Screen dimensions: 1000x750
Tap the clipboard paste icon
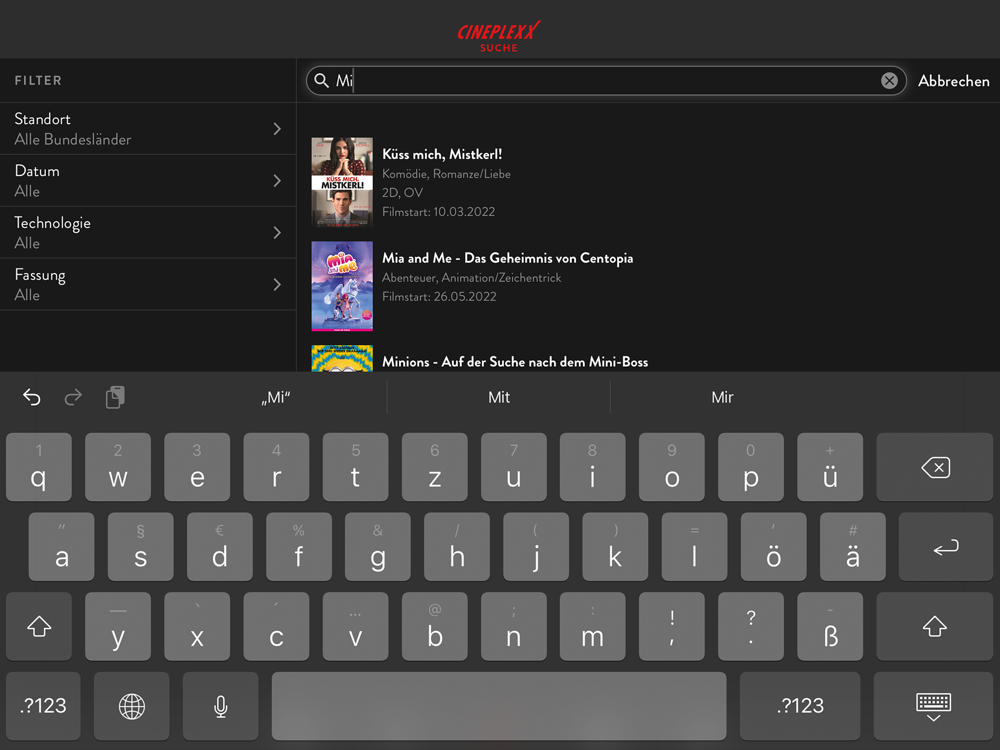click(115, 397)
